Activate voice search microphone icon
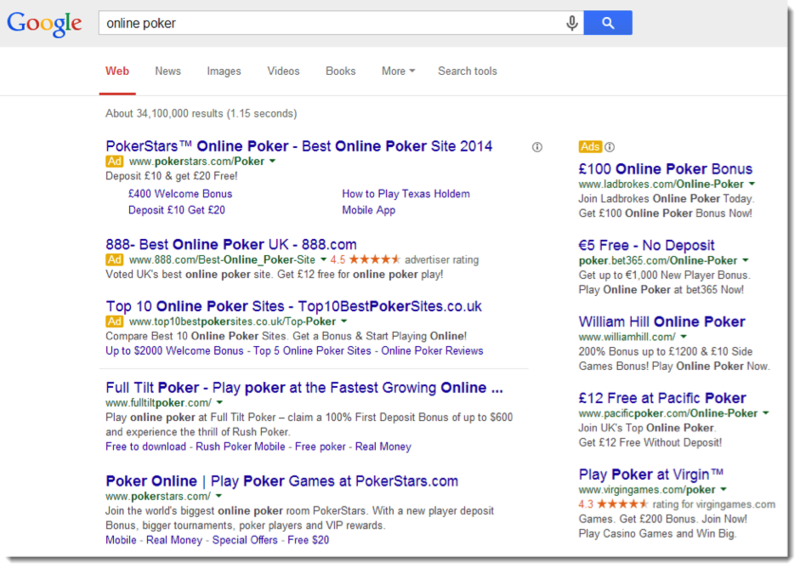This screenshot has width=800, height=569. (x=572, y=23)
